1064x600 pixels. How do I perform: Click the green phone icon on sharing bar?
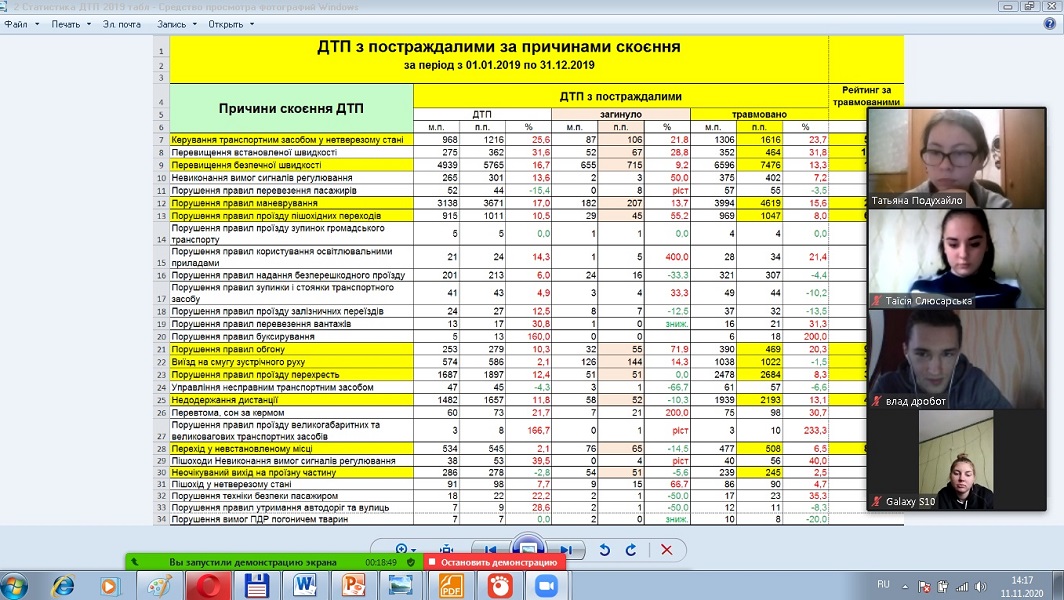click(x=134, y=563)
